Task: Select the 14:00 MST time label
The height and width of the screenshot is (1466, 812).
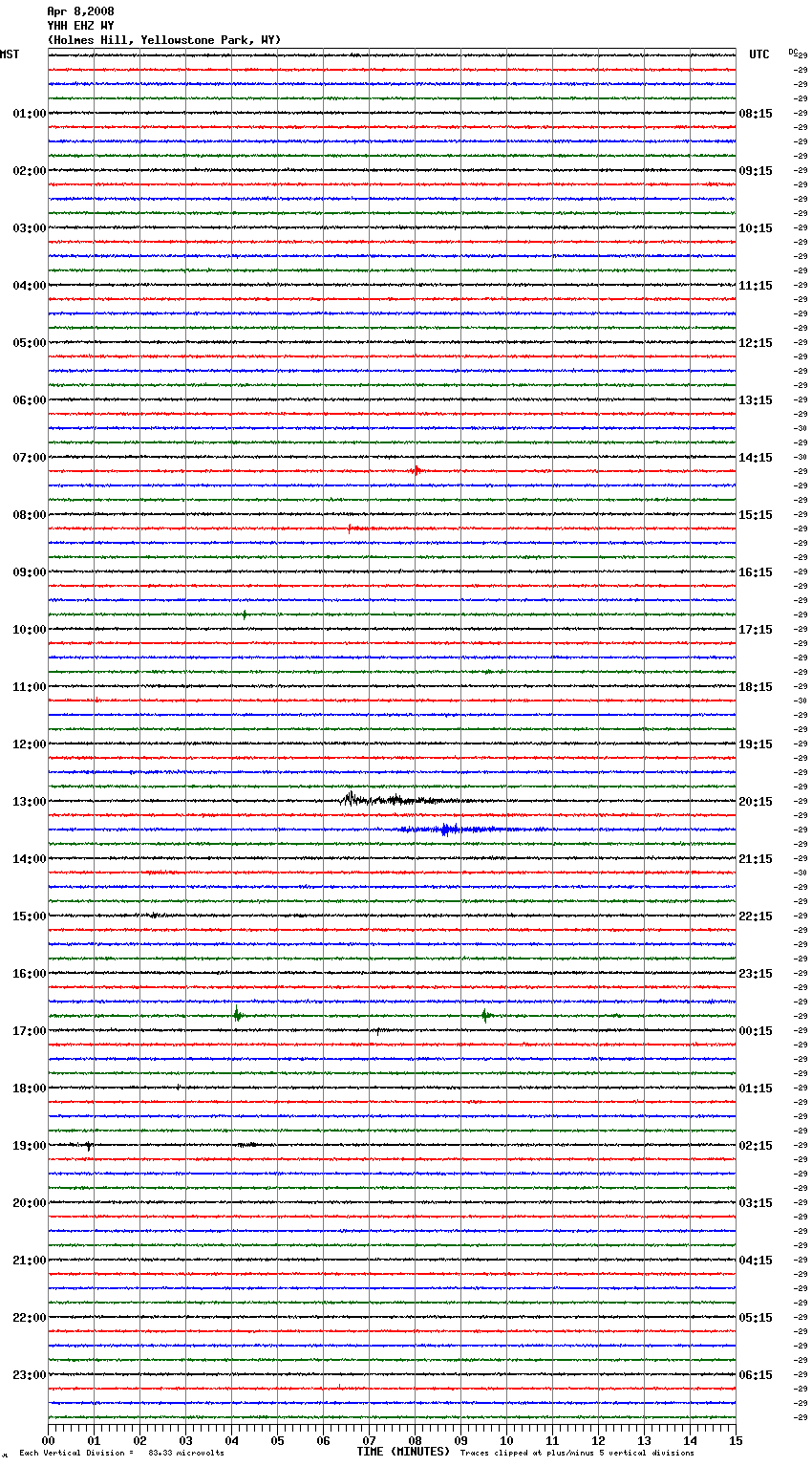Action: (30, 859)
